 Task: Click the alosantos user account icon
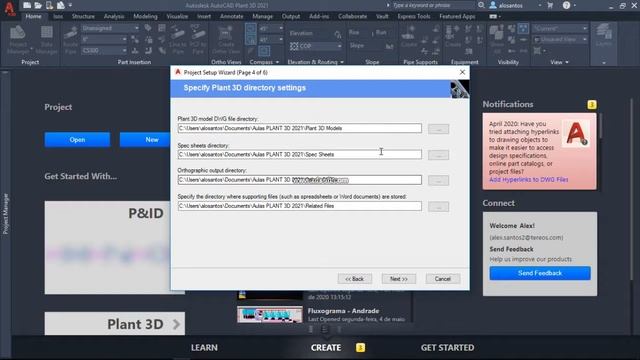(x=493, y=5)
